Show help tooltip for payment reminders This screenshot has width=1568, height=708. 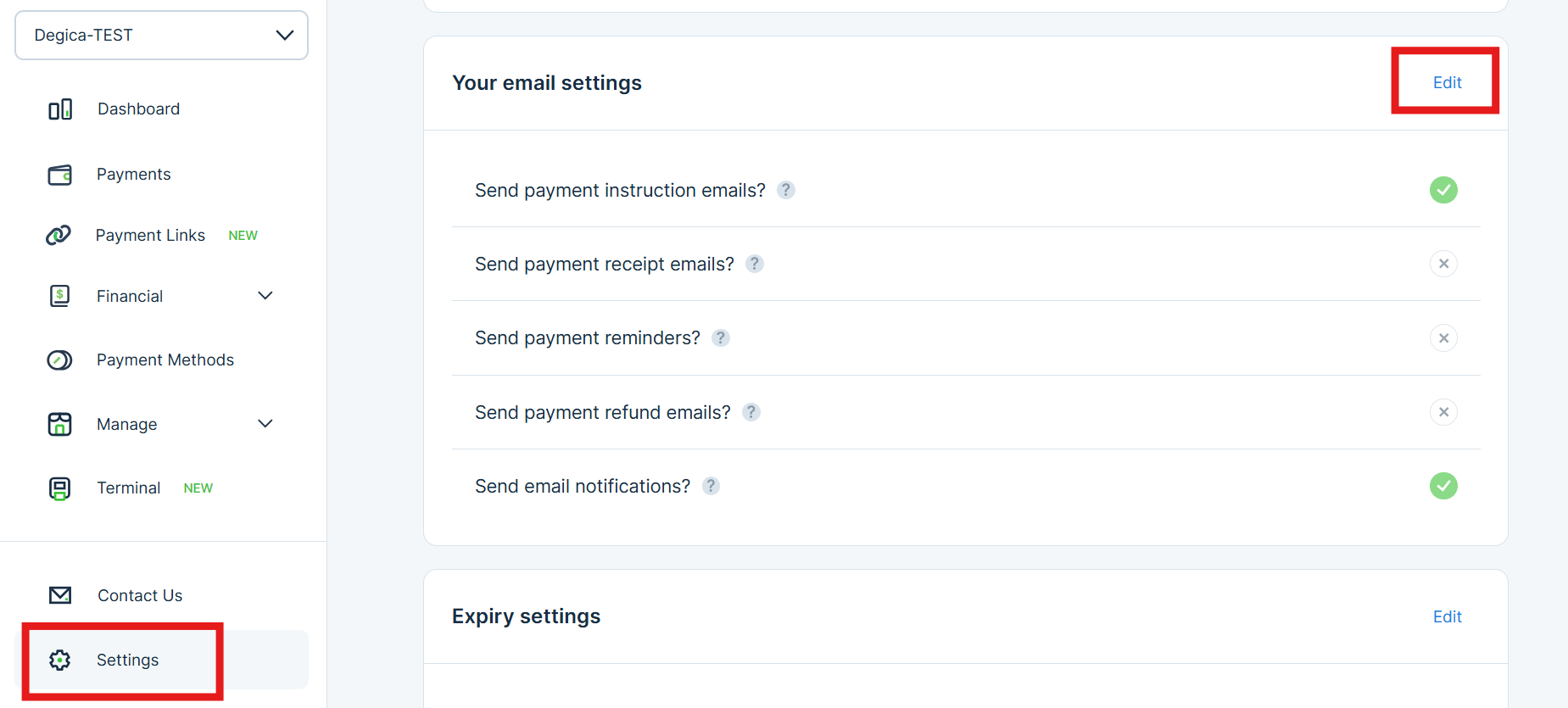point(721,338)
